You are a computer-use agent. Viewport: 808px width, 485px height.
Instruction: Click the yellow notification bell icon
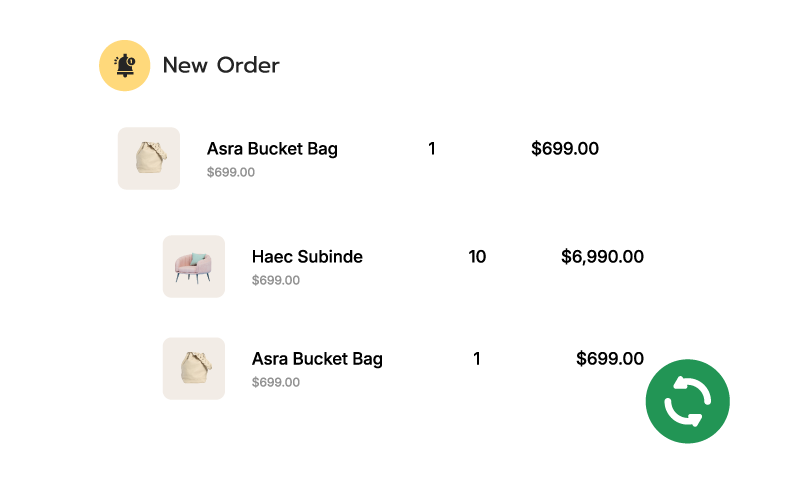[125, 65]
